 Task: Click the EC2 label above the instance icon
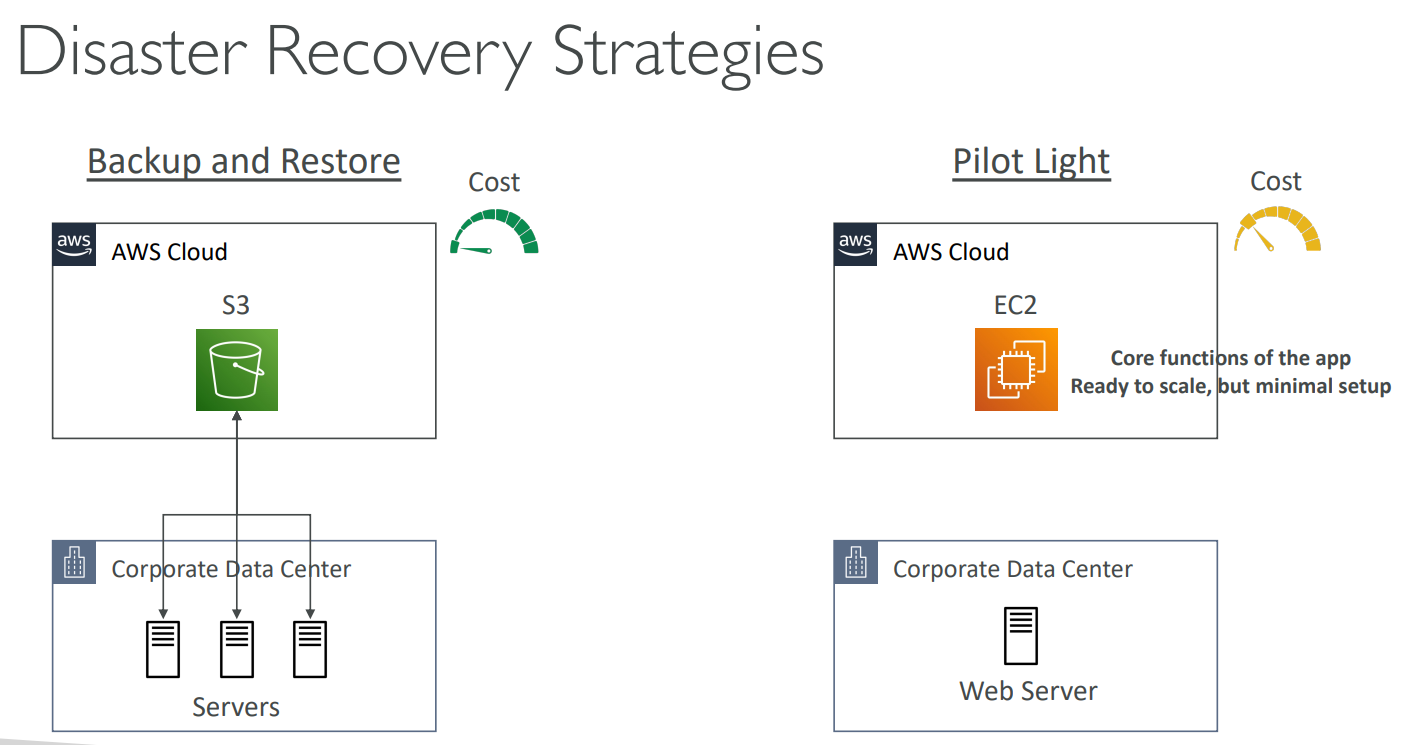1015,305
